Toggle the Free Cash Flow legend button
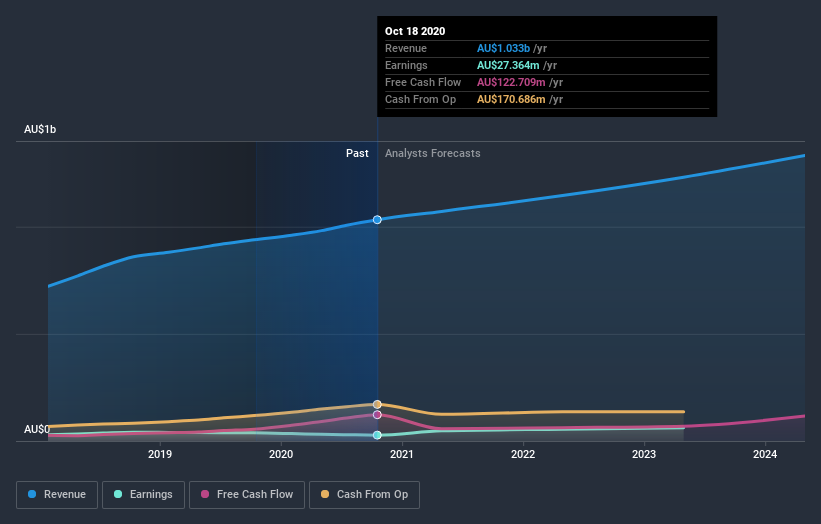Viewport: 821px width, 524px height. tap(247, 495)
